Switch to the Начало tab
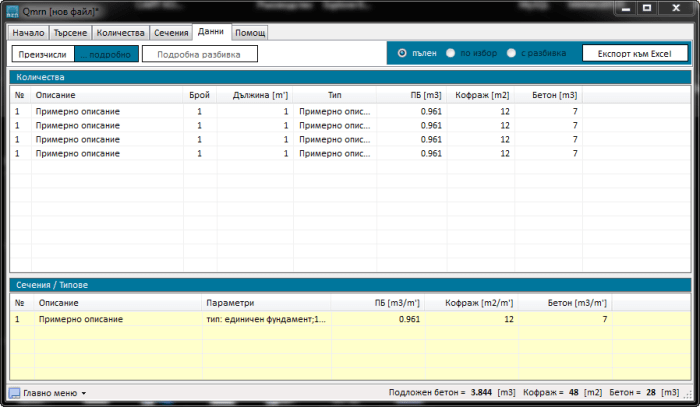Screen dimensions: 700x407 coord(28,33)
